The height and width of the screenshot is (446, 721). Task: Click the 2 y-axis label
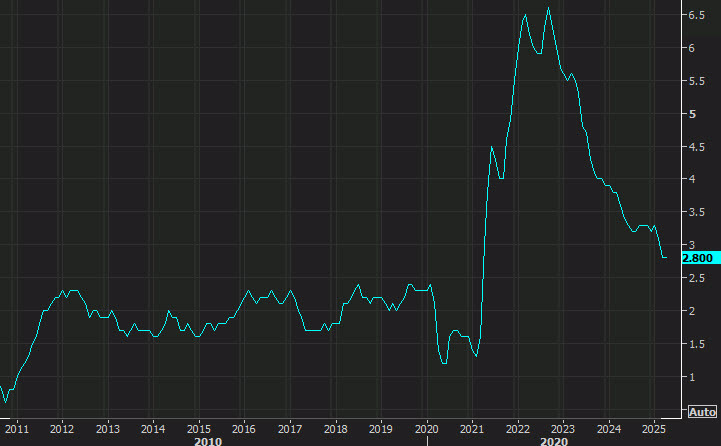tap(692, 311)
